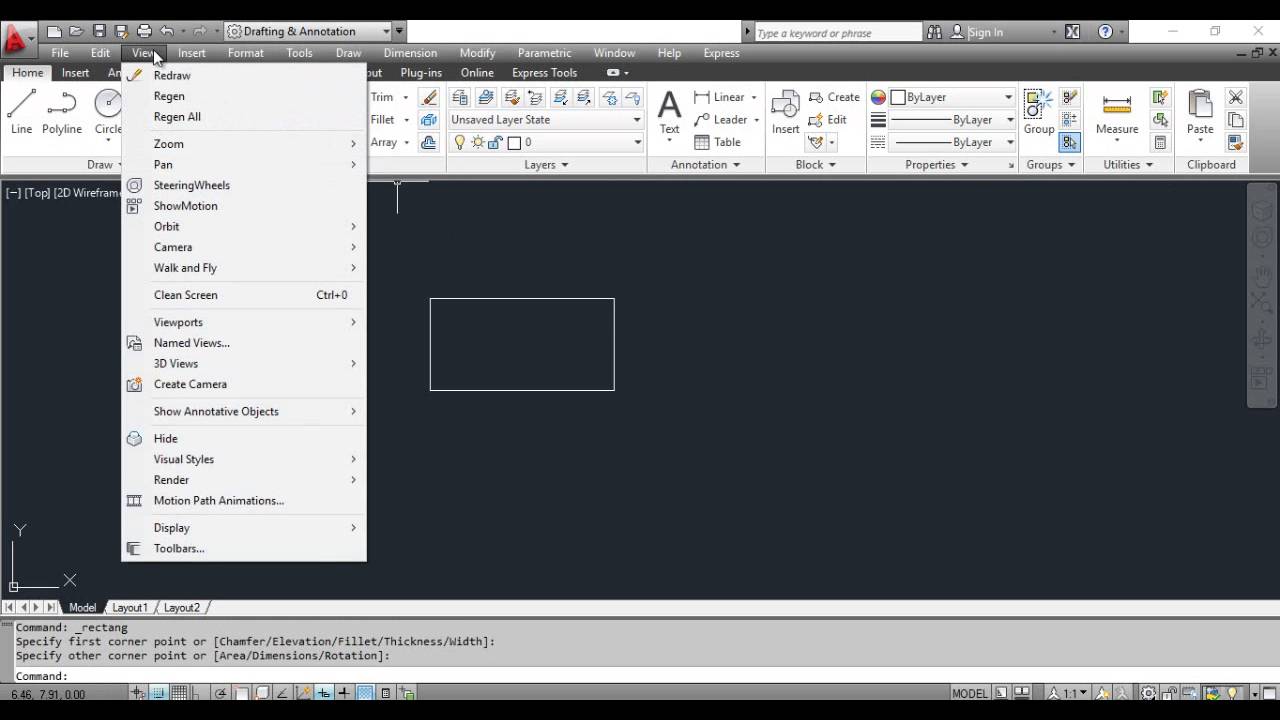
Task: Select the Polyline tool
Action: point(62,111)
